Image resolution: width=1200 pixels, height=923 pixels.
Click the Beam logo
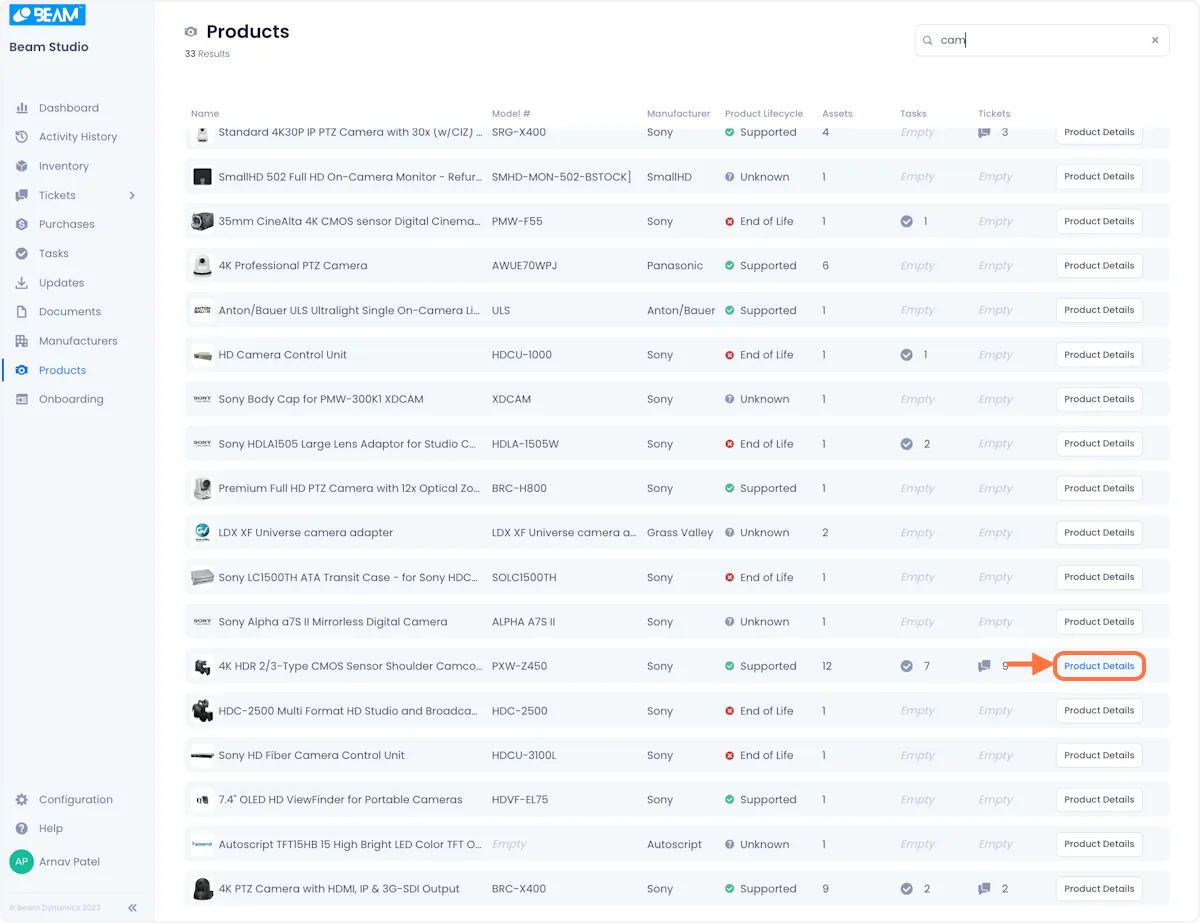(47, 15)
